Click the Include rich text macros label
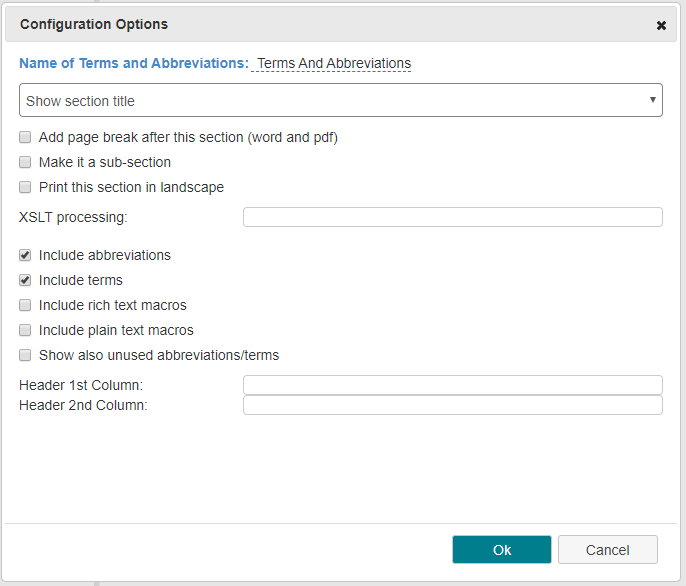 pyautogui.click(x=112, y=305)
